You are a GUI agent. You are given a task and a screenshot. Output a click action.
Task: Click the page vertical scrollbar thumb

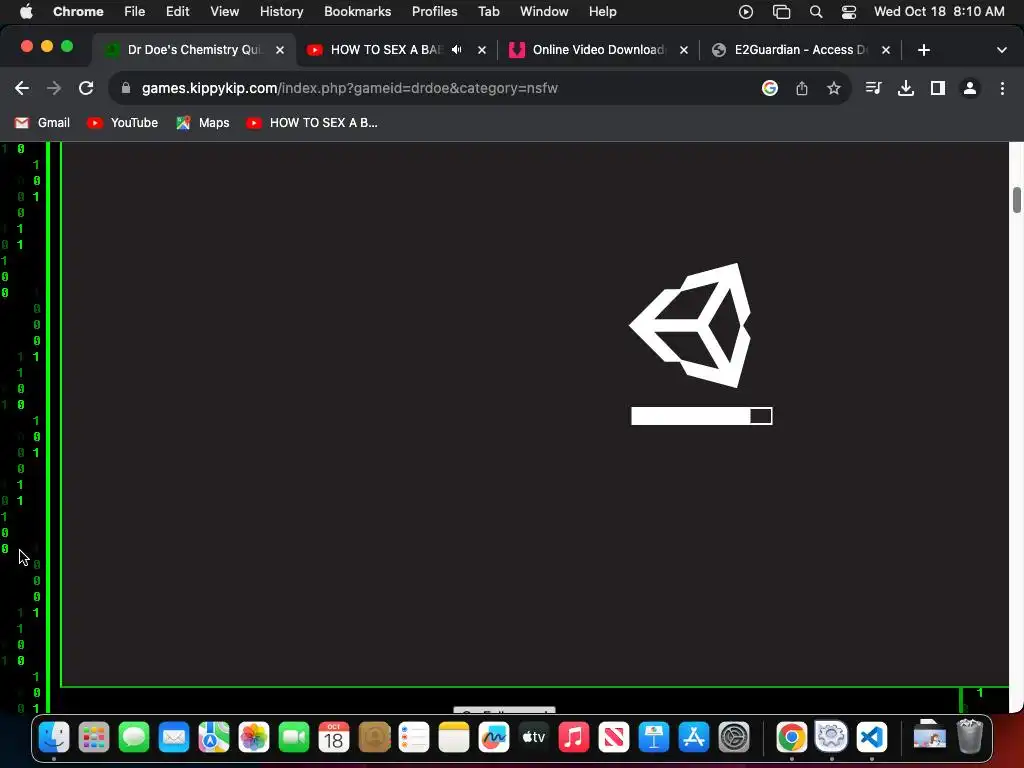click(x=1017, y=200)
